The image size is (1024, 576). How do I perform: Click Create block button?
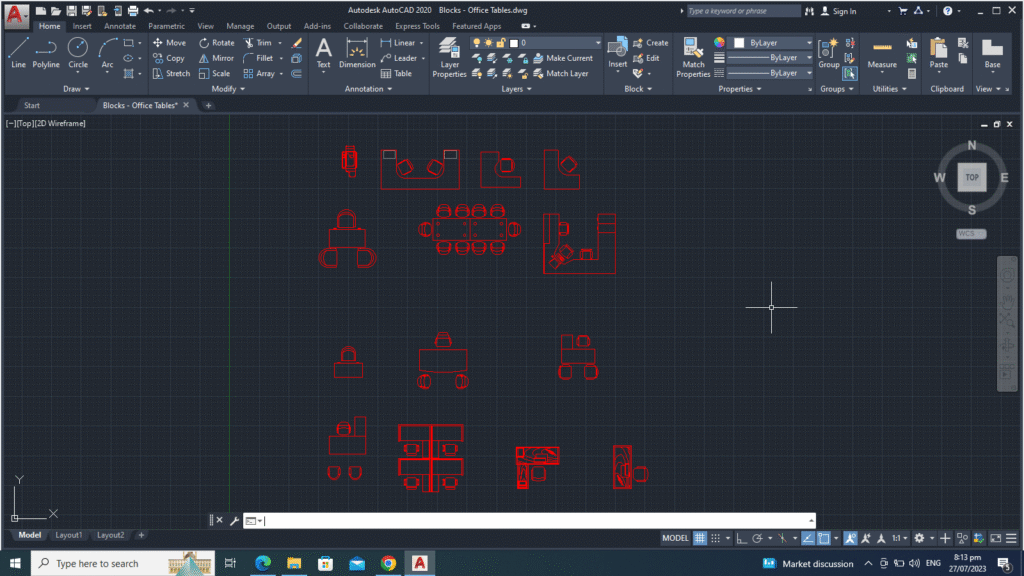tap(650, 42)
